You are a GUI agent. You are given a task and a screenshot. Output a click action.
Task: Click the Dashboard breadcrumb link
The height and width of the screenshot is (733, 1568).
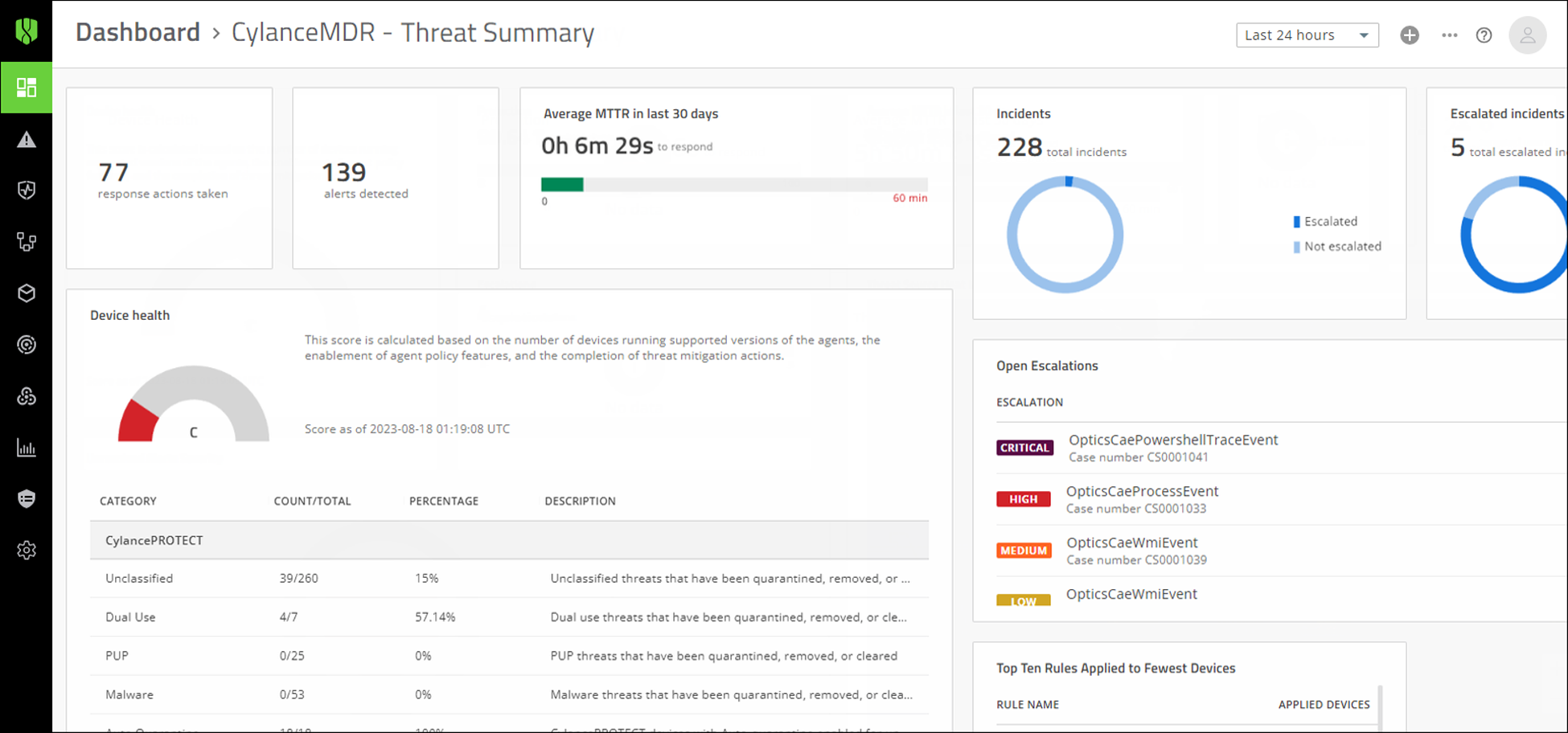[x=138, y=32]
